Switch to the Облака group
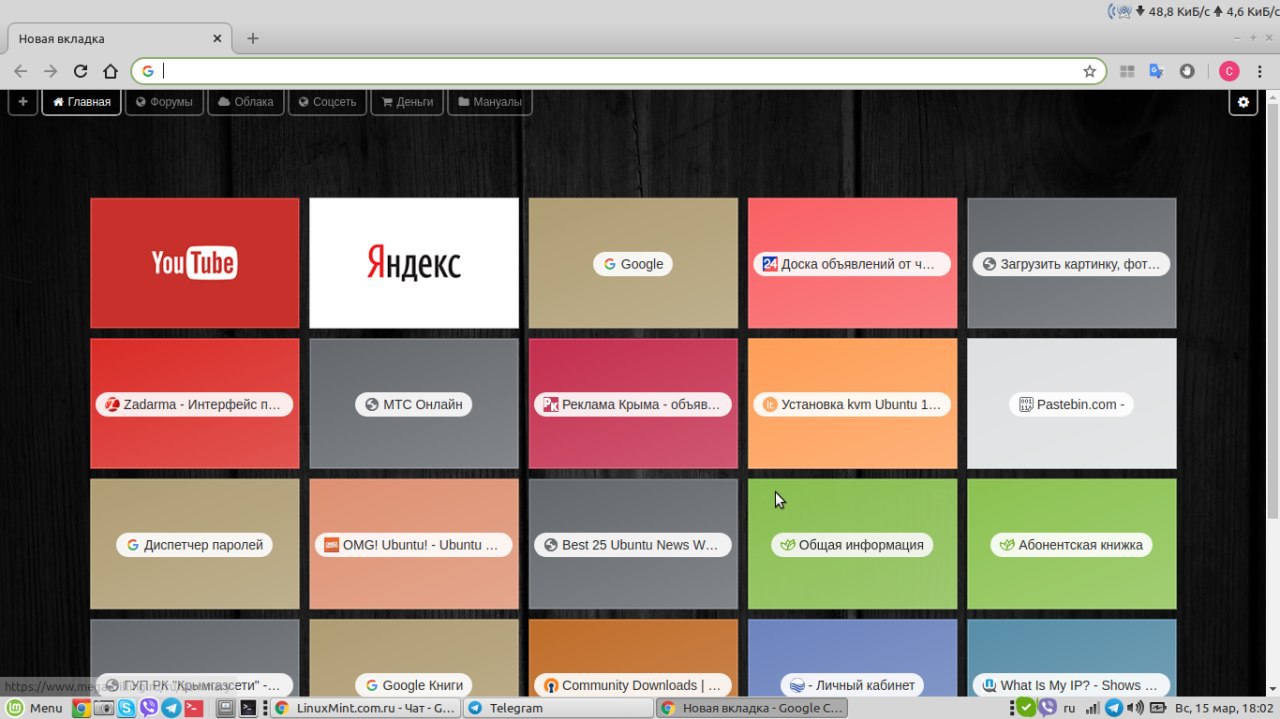Image resolution: width=1280 pixels, height=719 pixels. tap(246, 102)
